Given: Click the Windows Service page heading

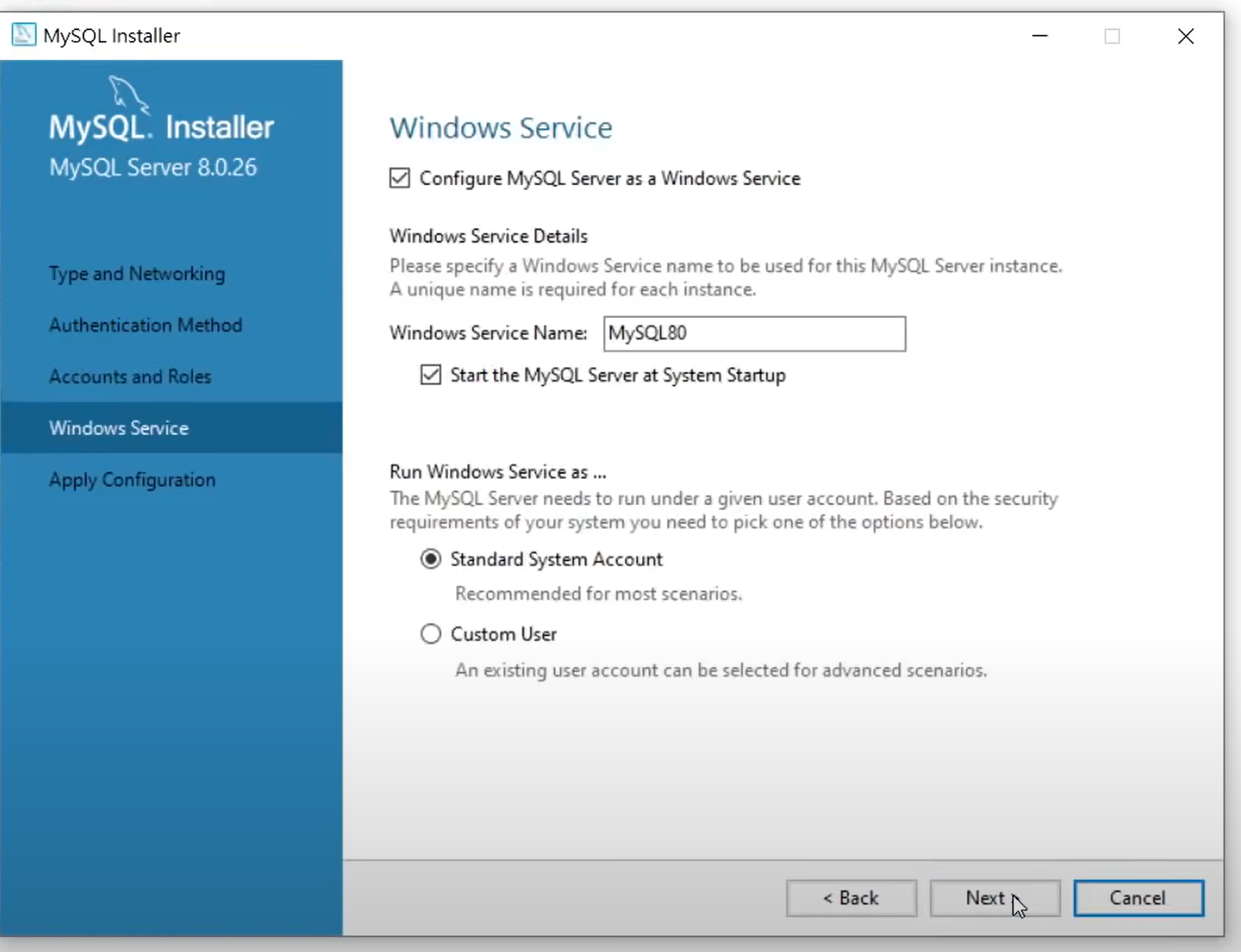Looking at the screenshot, I should 501,127.
